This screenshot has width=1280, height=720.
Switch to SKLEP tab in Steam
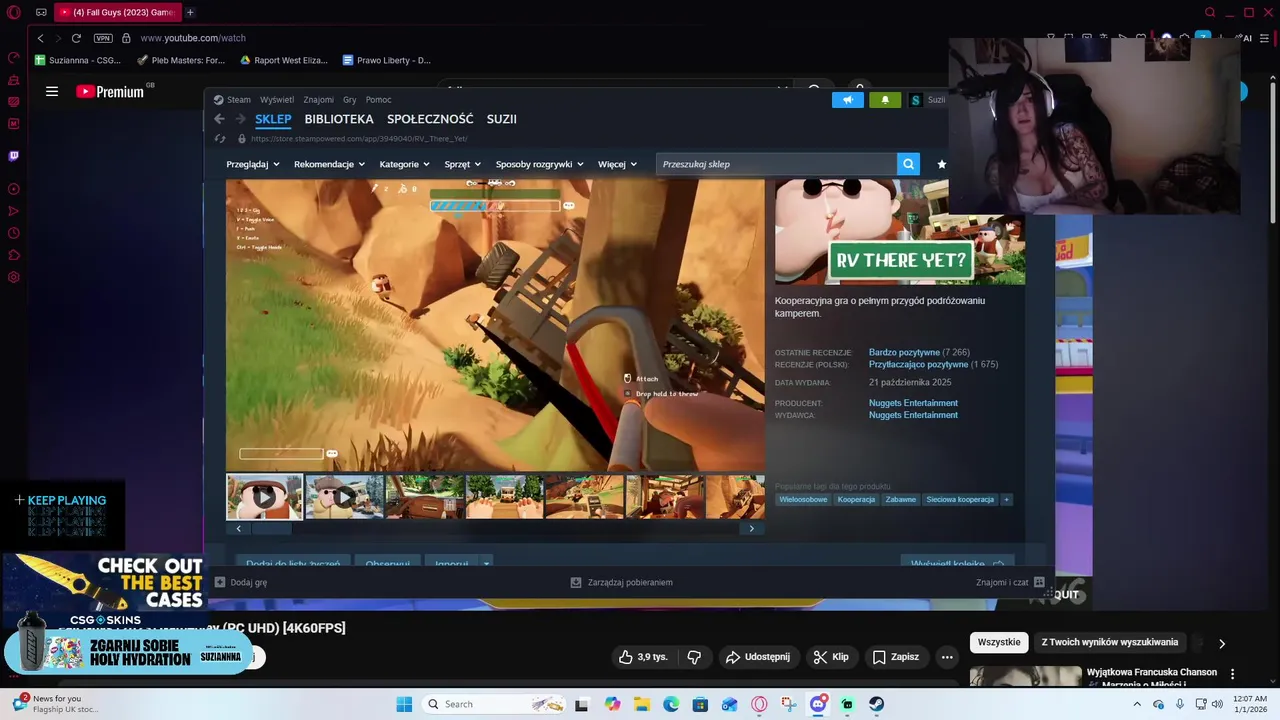pos(273,119)
